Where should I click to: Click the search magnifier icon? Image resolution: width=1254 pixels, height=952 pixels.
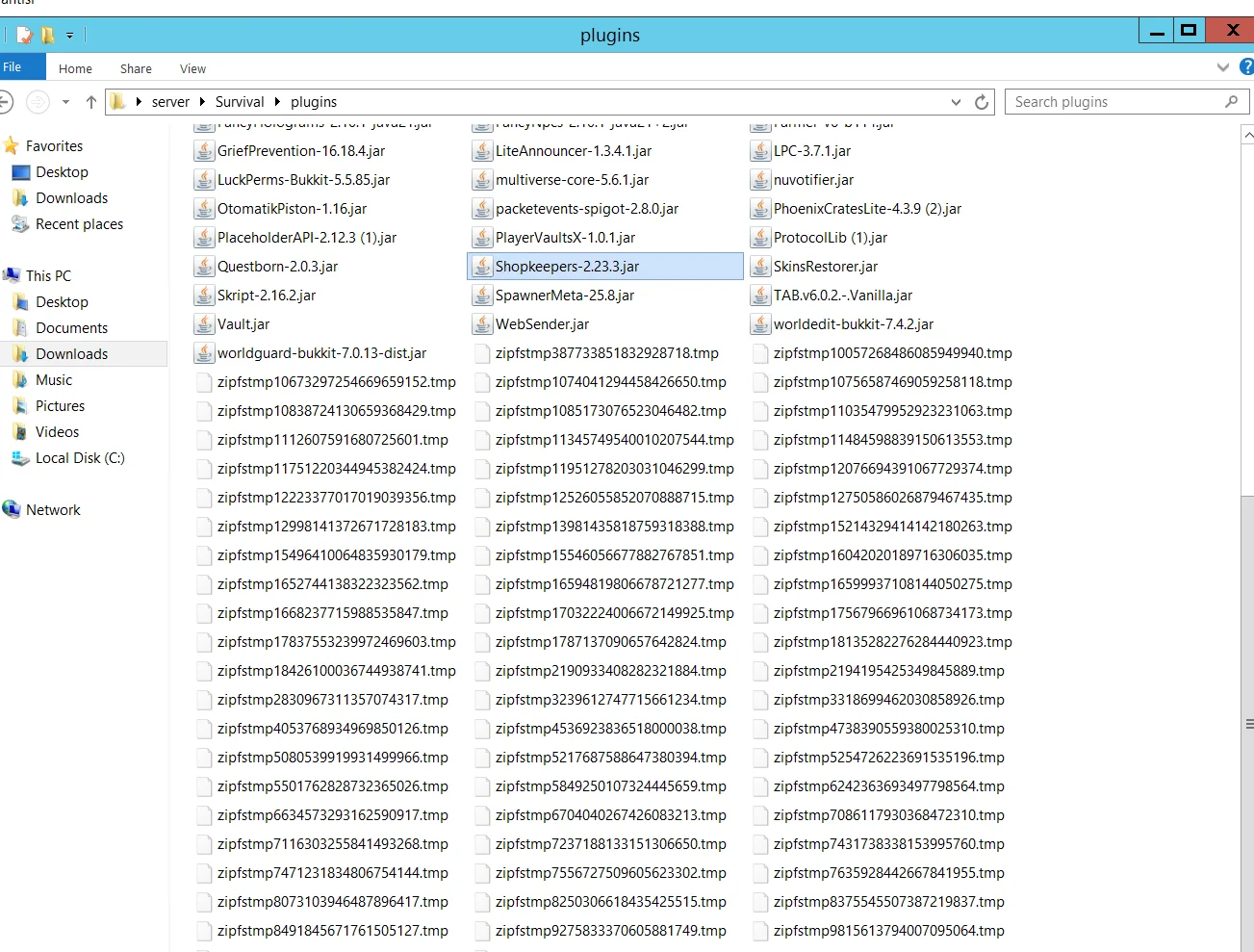[x=1231, y=102]
